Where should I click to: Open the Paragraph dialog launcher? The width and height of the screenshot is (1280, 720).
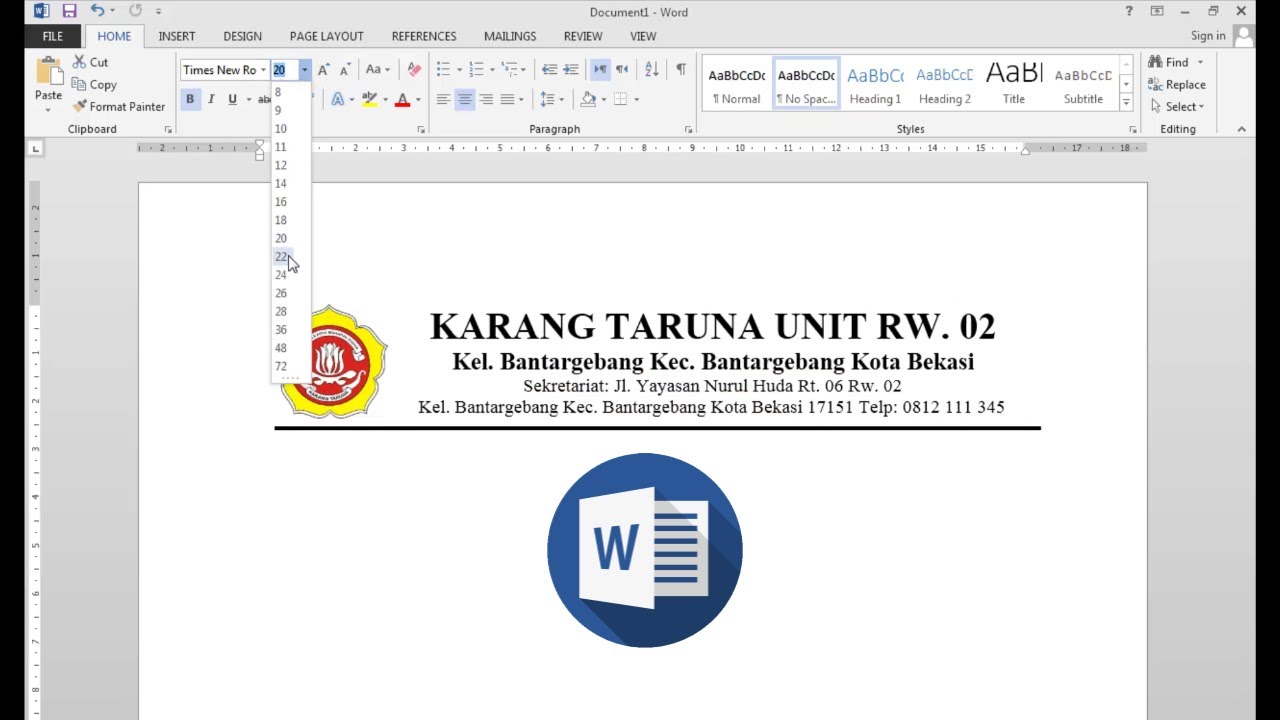(688, 130)
